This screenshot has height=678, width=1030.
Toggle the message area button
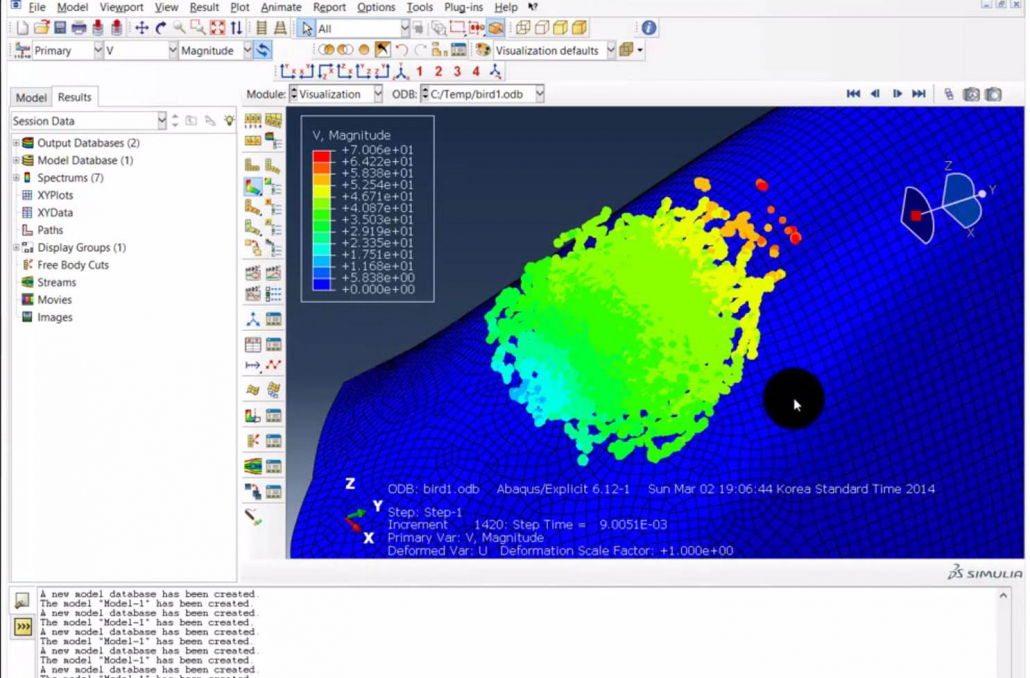pos(22,600)
